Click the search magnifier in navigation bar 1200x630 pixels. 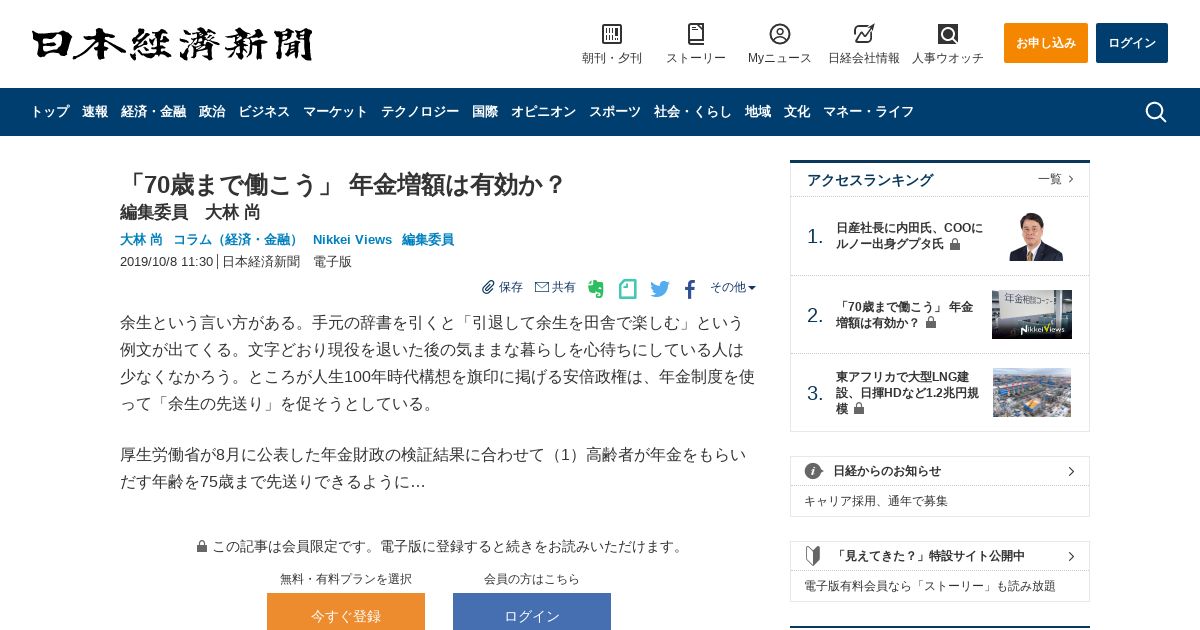coord(1156,112)
